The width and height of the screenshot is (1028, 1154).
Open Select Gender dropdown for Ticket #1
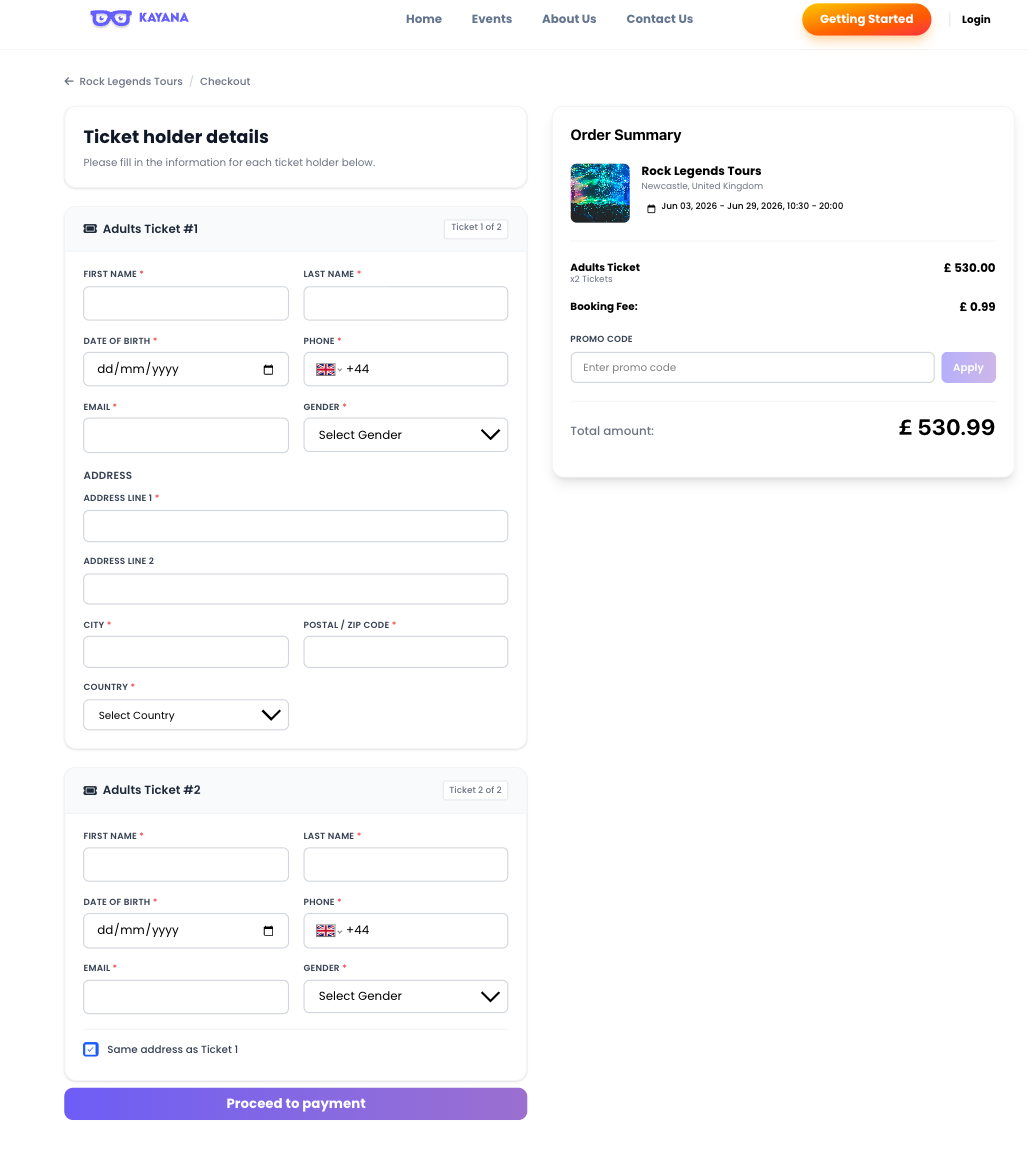pyautogui.click(x=405, y=435)
